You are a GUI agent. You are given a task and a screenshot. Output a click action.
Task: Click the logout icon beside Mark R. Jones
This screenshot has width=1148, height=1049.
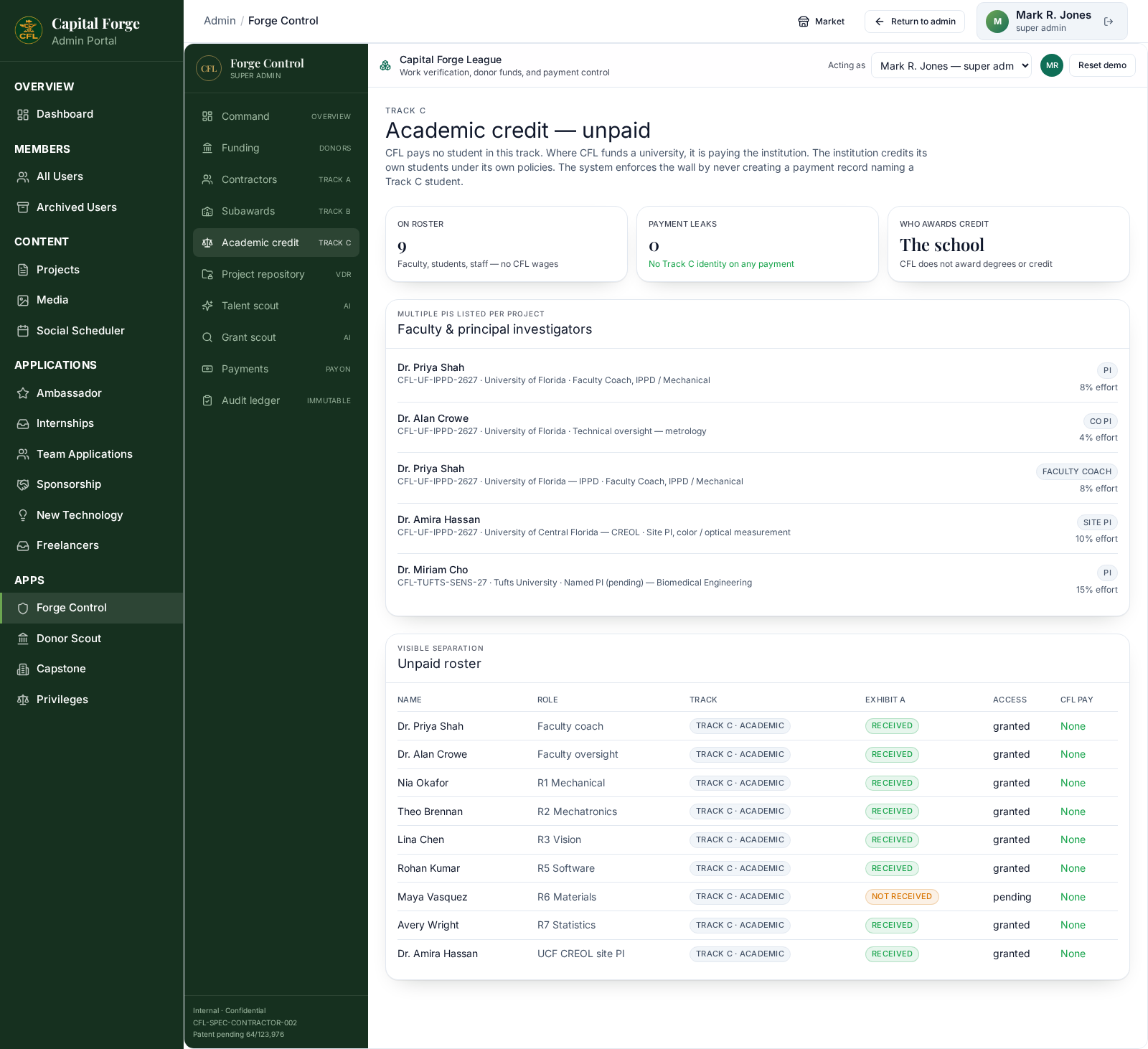tap(1109, 22)
